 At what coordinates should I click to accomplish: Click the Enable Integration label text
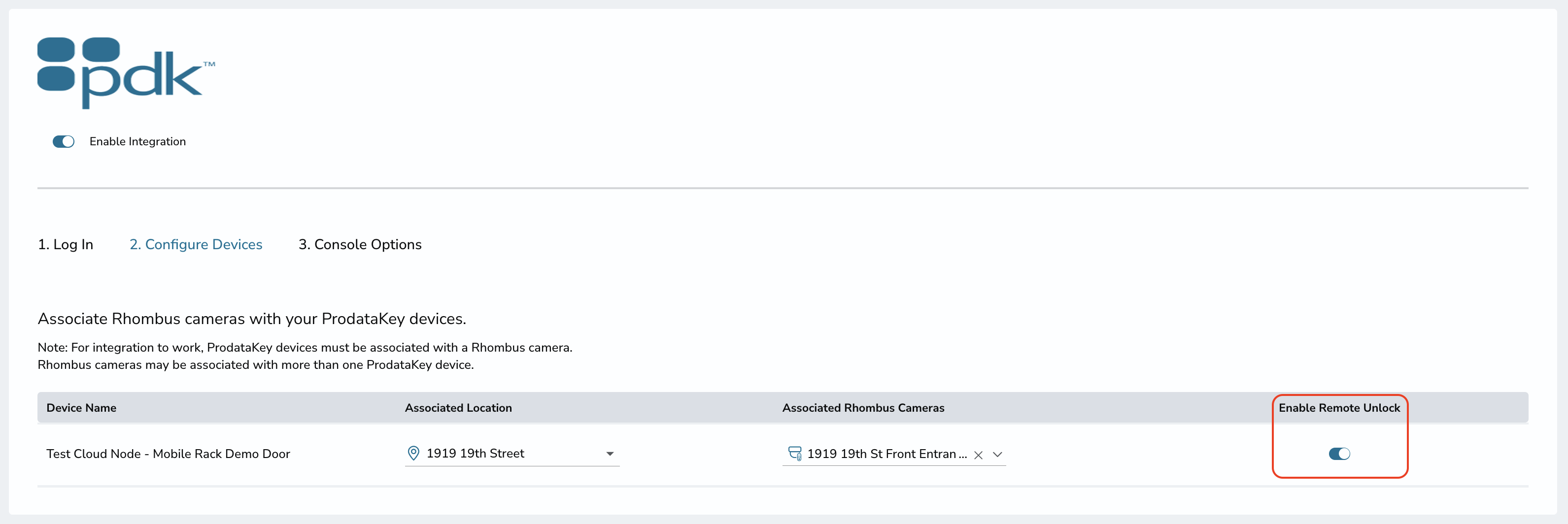137,142
